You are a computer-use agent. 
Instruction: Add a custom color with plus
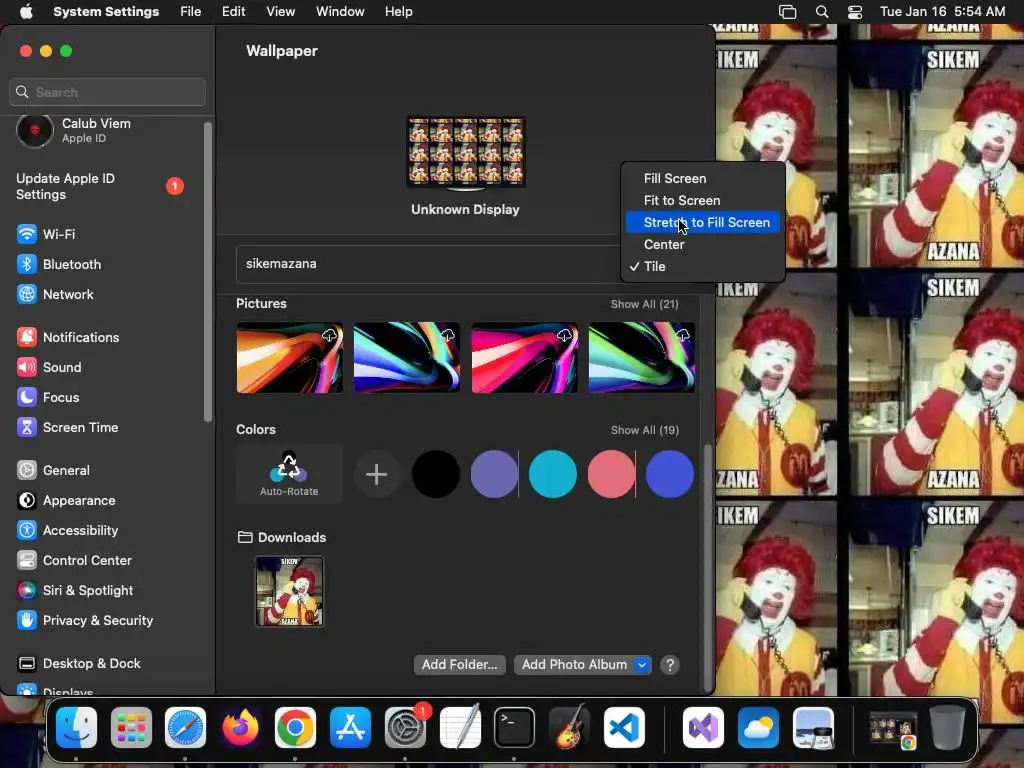pyautogui.click(x=376, y=474)
